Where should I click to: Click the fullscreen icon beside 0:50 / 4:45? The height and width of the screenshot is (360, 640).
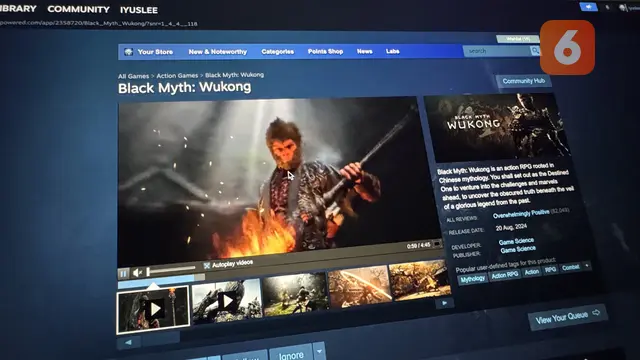[x=437, y=244]
